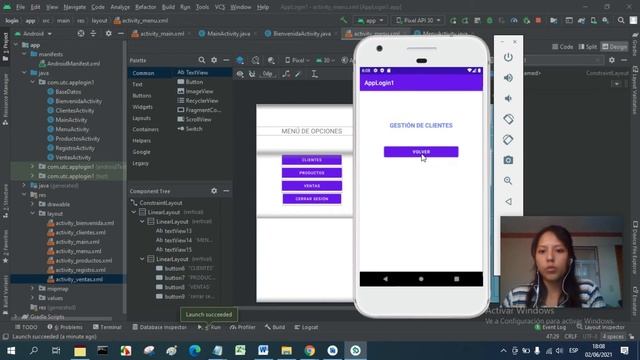Viewport: 640px width, 360px height.
Task: Tap the phone's back navigation button
Action: (x=386, y=279)
